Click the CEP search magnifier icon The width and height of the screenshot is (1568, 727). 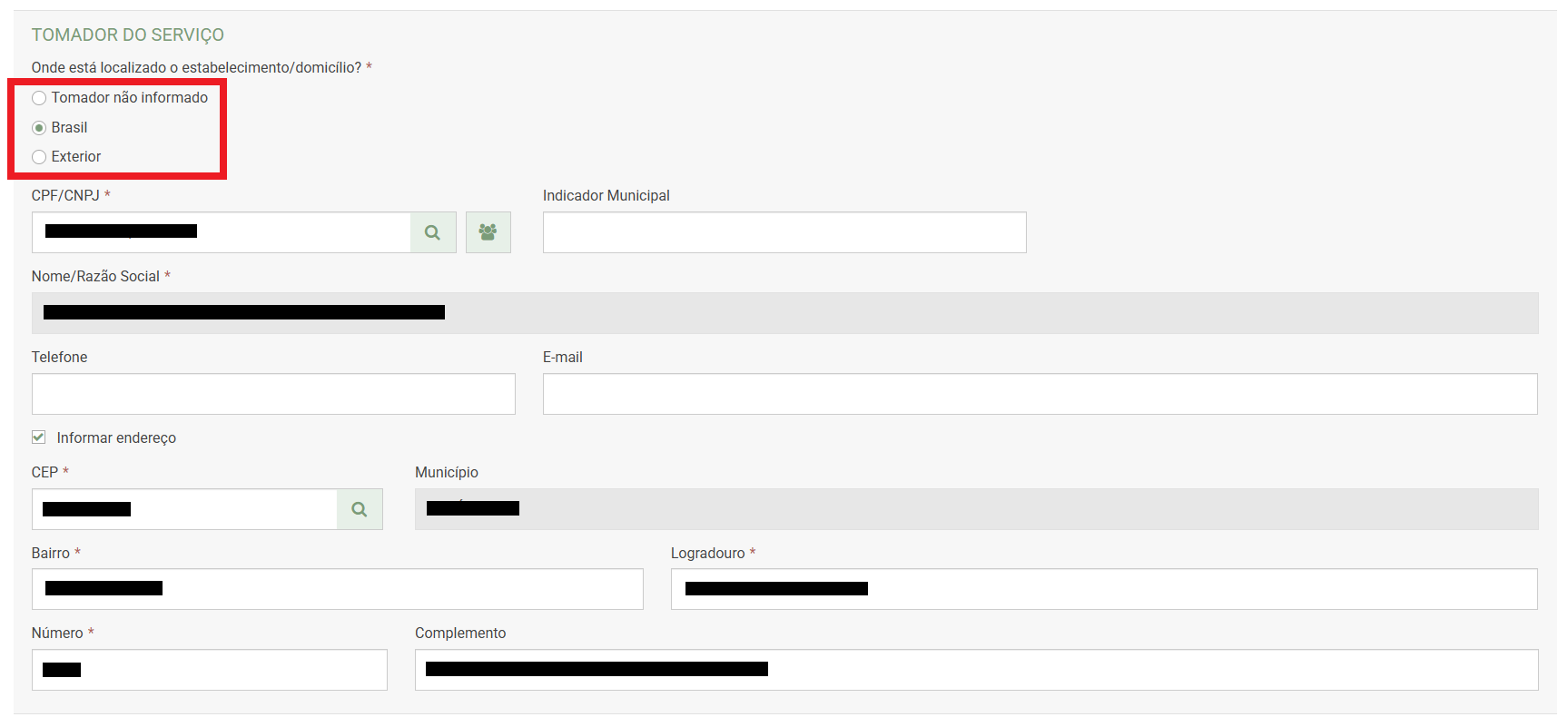coord(360,509)
